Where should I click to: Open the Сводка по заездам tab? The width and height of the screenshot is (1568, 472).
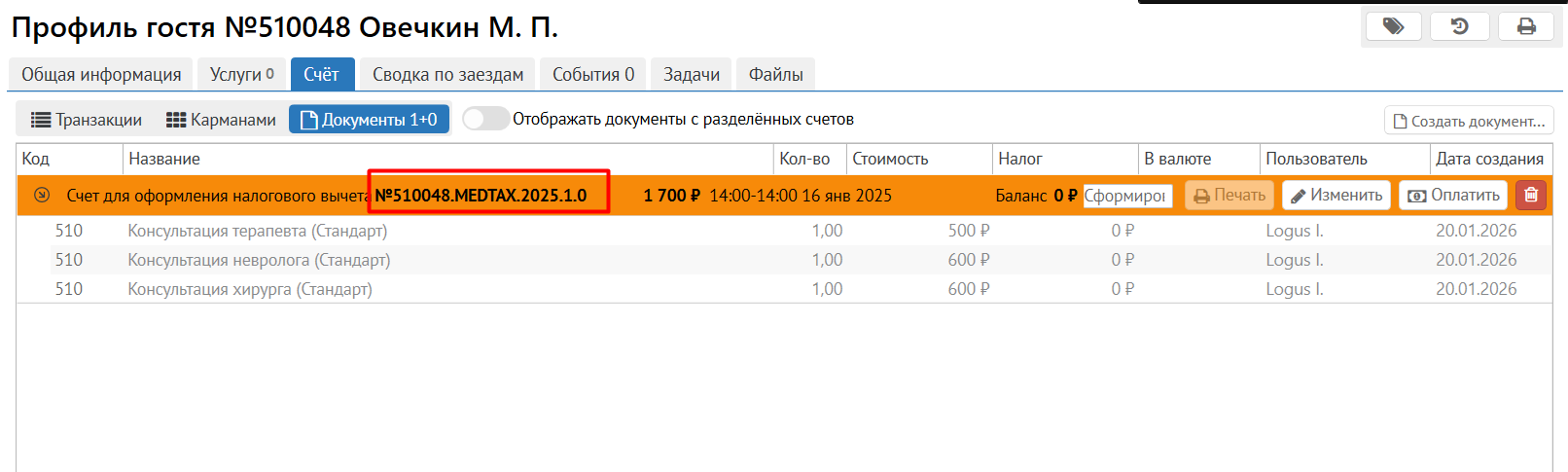click(x=447, y=74)
